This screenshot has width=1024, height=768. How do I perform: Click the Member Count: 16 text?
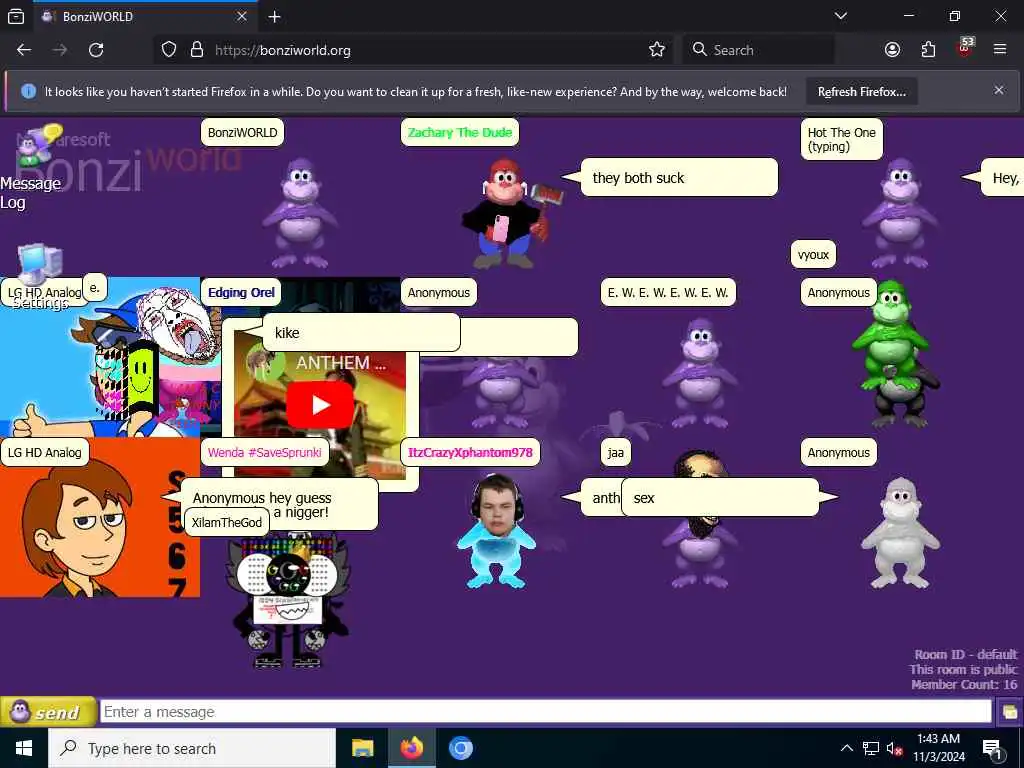[x=964, y=684]
